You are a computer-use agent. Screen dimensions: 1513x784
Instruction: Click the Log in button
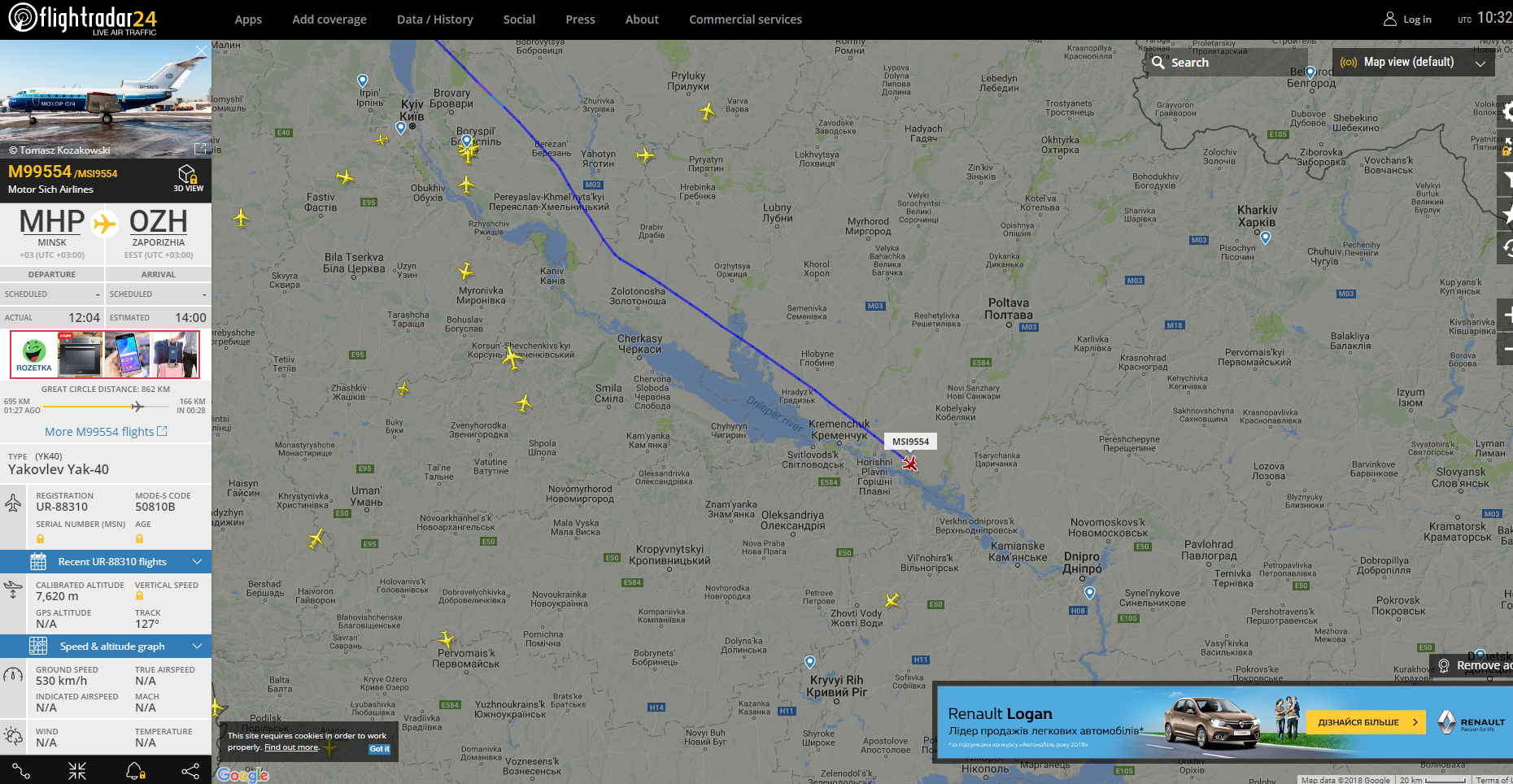pyautogui.click(x=1408, y=20)
